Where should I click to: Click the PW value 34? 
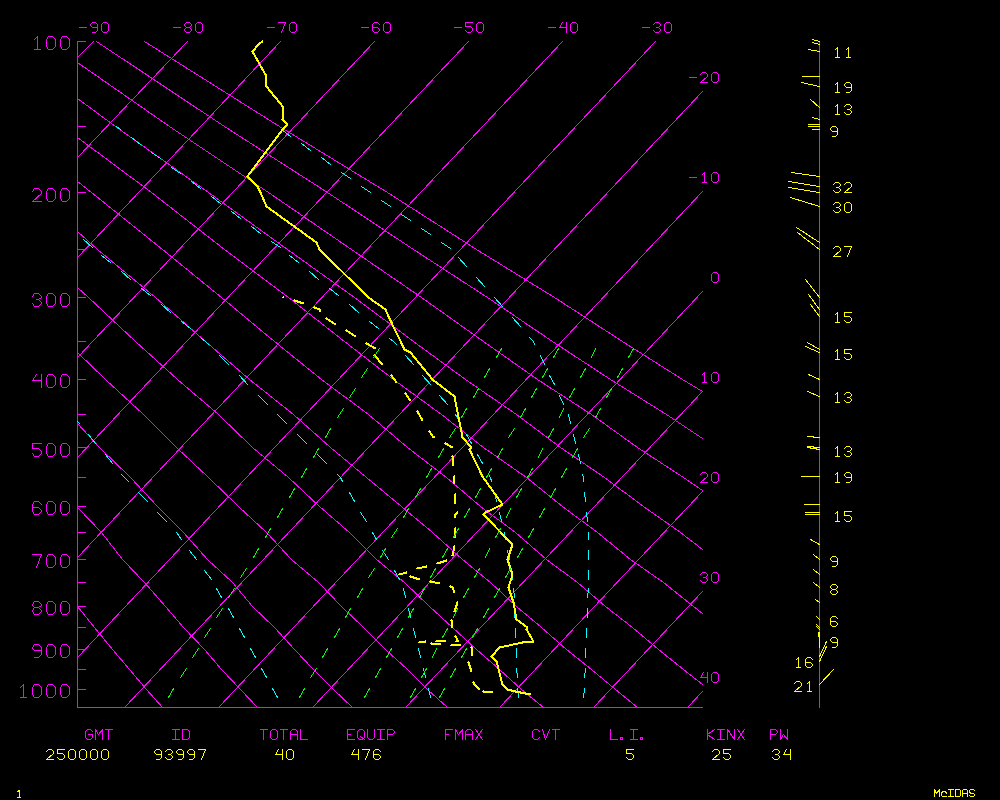[x=781, y=755]
